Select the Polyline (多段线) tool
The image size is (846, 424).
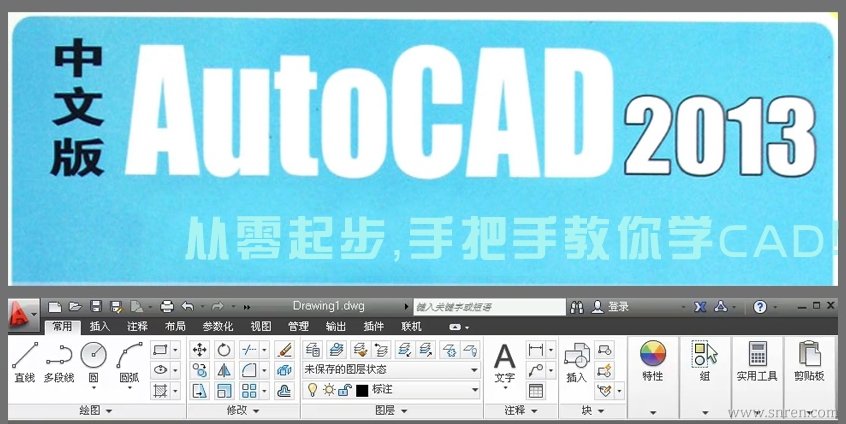[59, 363]
